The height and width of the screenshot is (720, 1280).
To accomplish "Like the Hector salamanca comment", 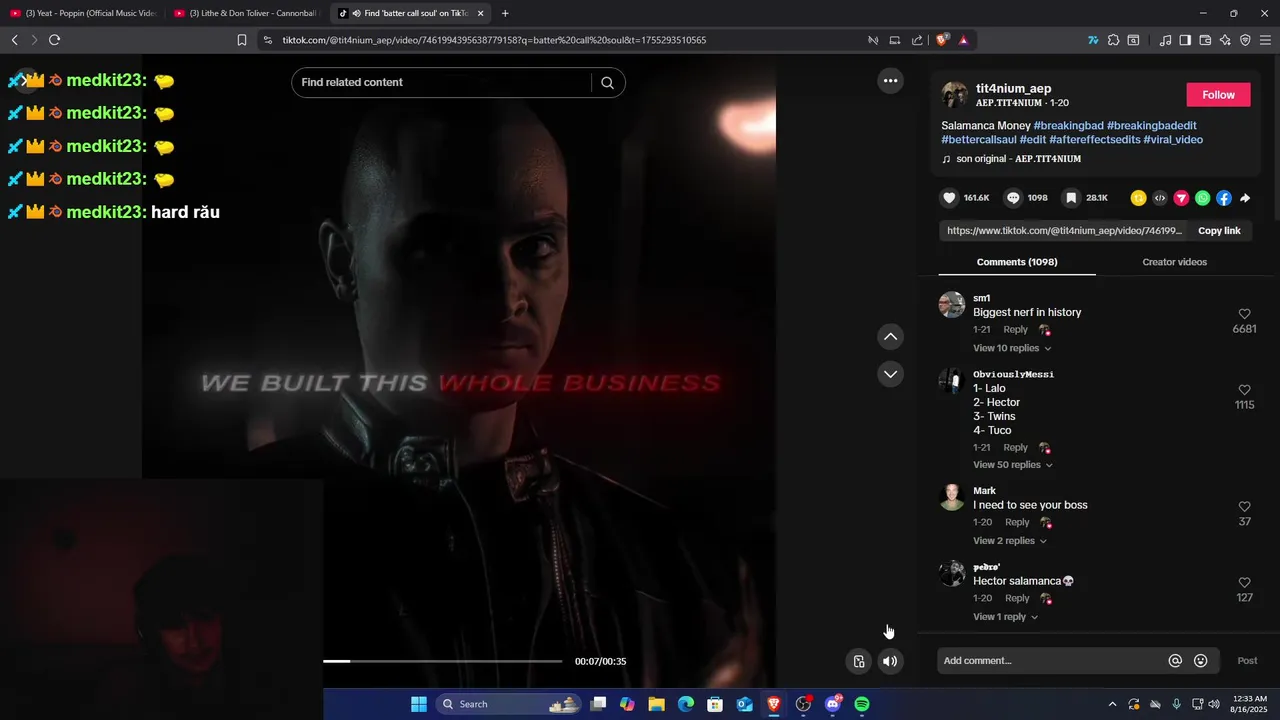I will [1245, 583].
